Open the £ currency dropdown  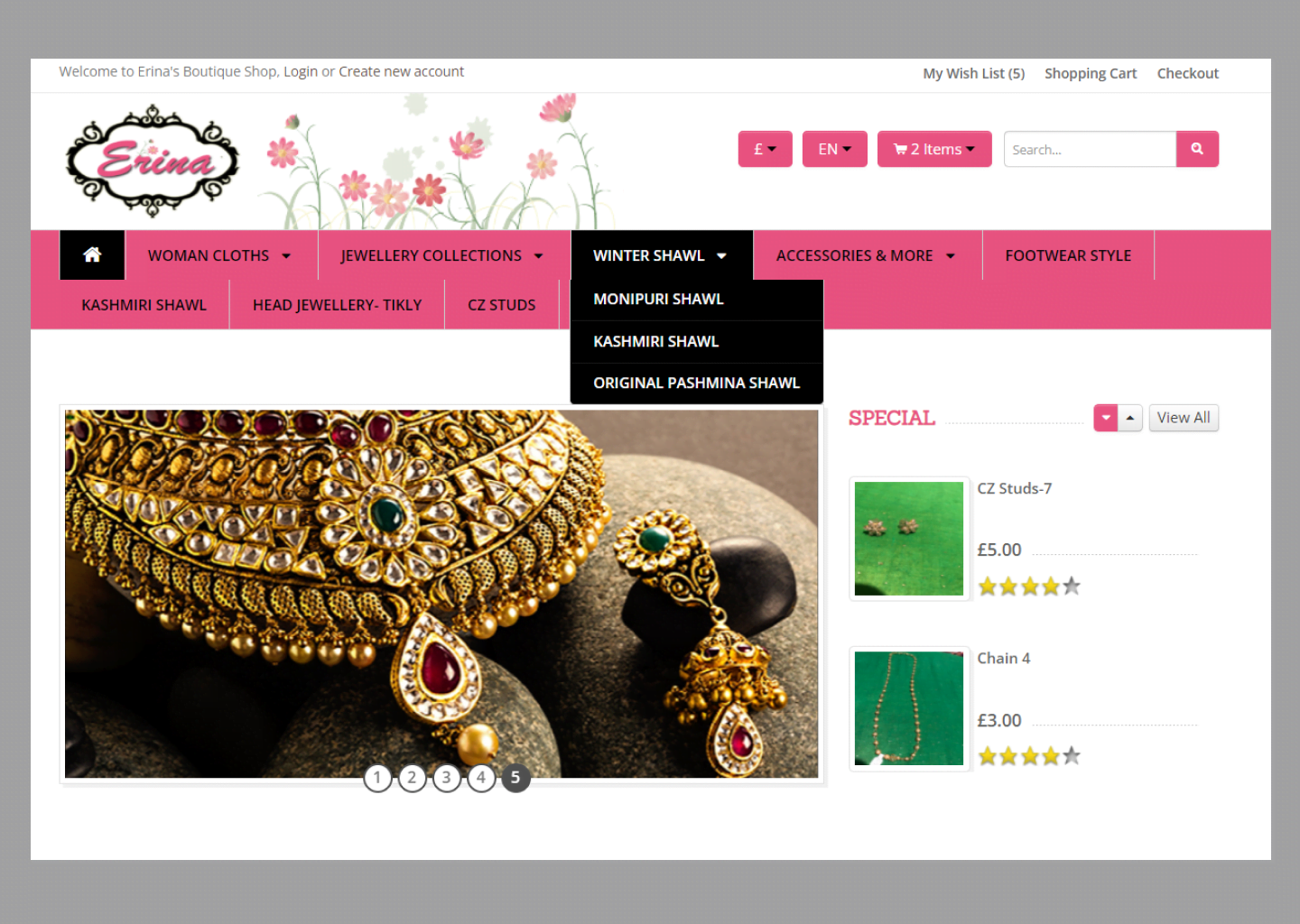pyautogui.click(x=765, y=149)
